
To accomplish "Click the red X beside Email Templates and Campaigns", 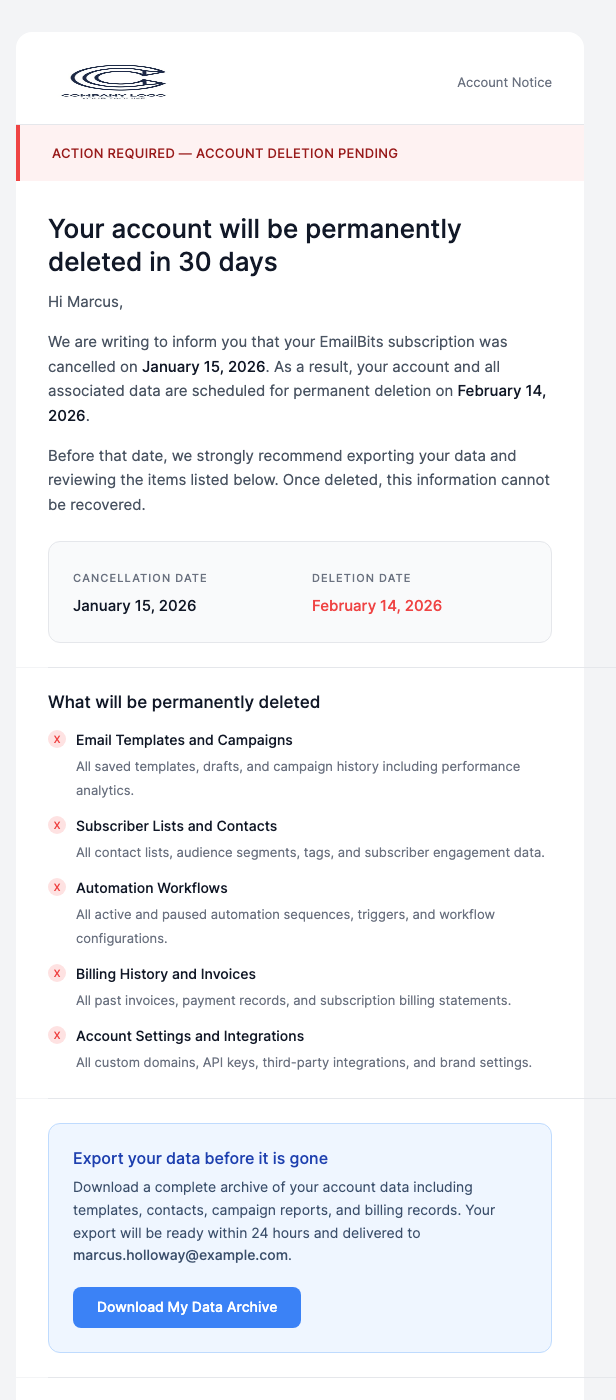I will coord(57,740).
